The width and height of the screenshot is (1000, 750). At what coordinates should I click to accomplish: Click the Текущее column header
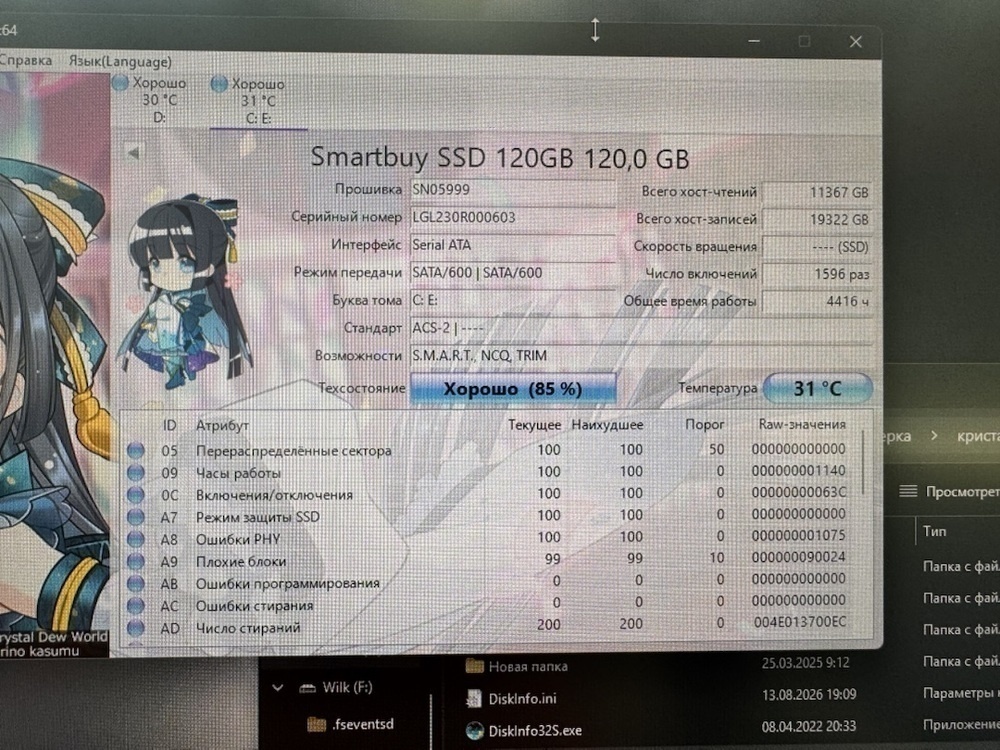coord(534,425)
